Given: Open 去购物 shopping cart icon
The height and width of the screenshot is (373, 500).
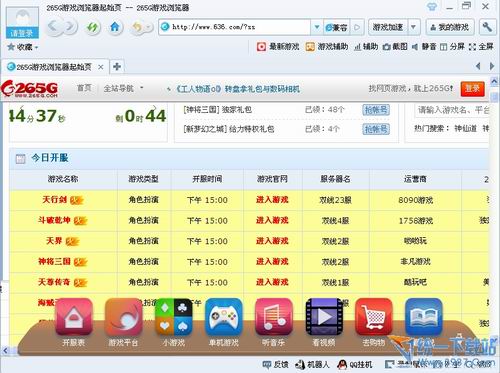Looking at the screenshot, I should (x=374, y=317).
